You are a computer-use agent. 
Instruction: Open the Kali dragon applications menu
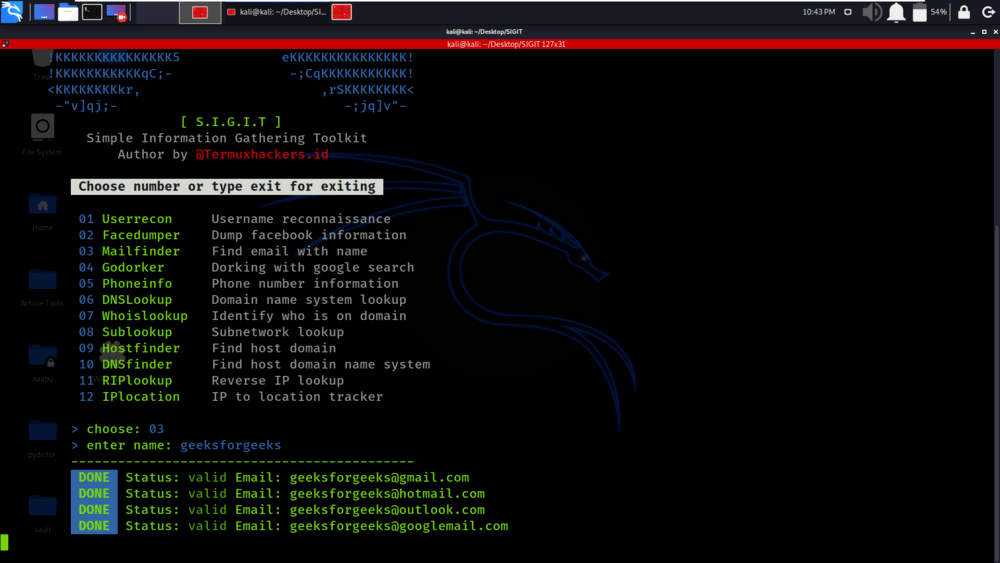[x=11, y=11]
